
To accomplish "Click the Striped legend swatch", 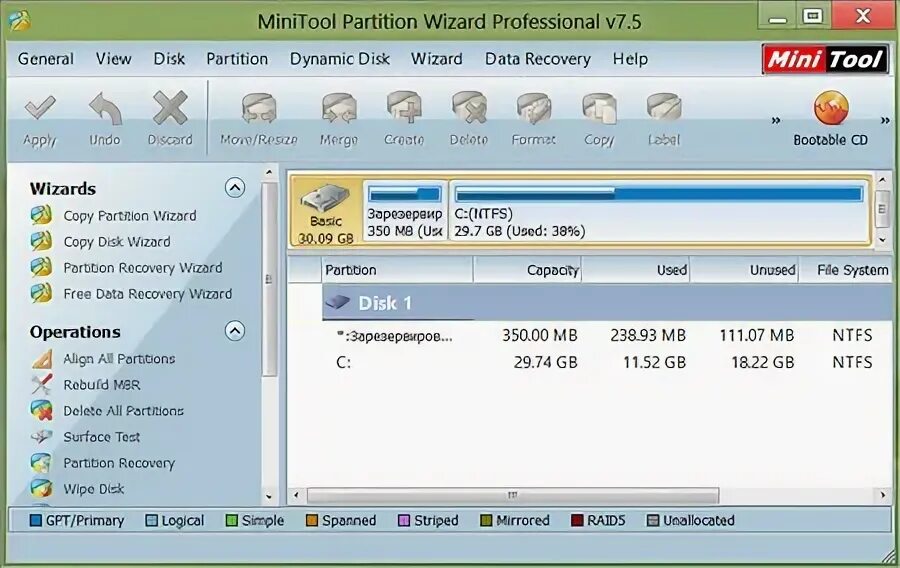I will click(404, 520).
